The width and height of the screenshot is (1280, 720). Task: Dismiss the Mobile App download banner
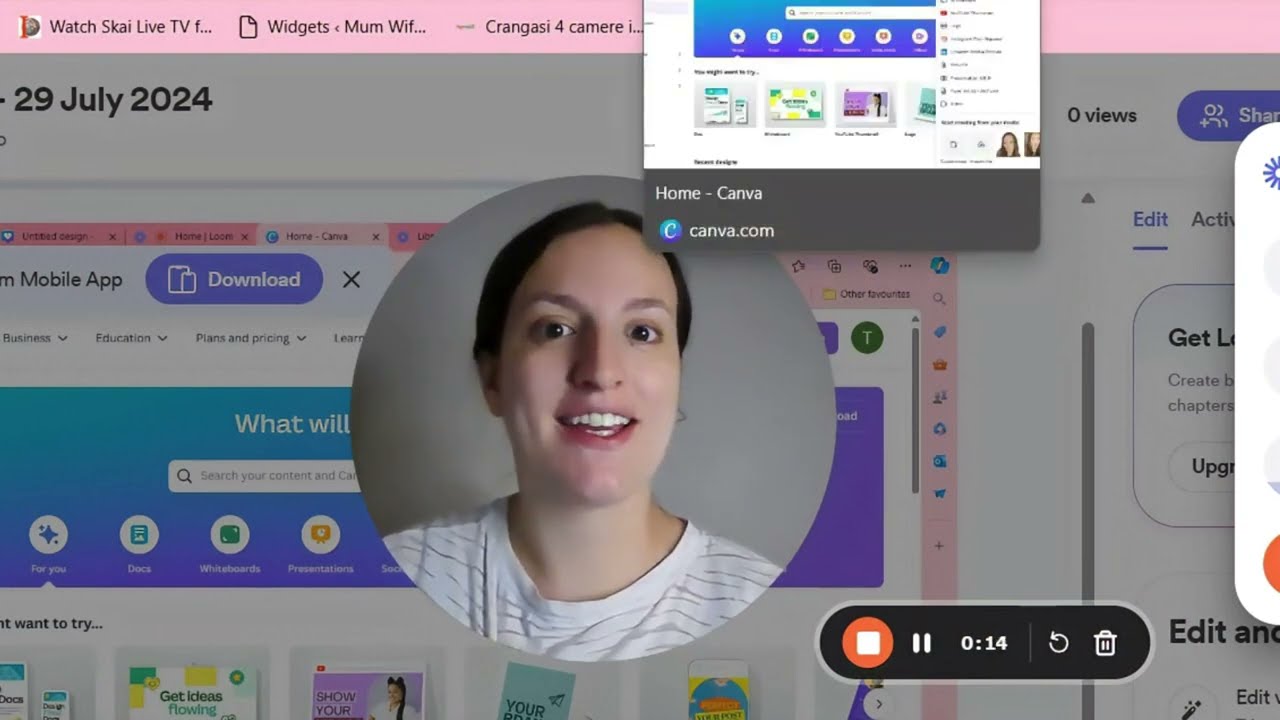[351, 280]
